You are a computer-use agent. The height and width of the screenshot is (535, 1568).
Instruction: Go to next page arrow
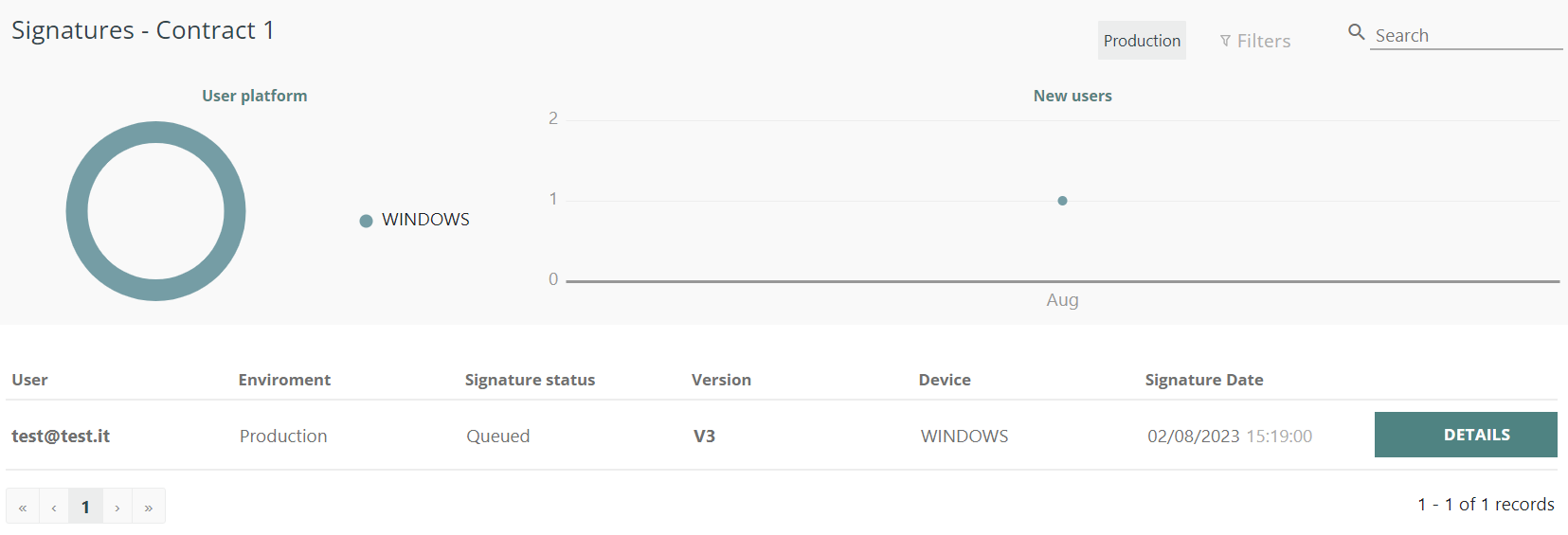[117, 508]
